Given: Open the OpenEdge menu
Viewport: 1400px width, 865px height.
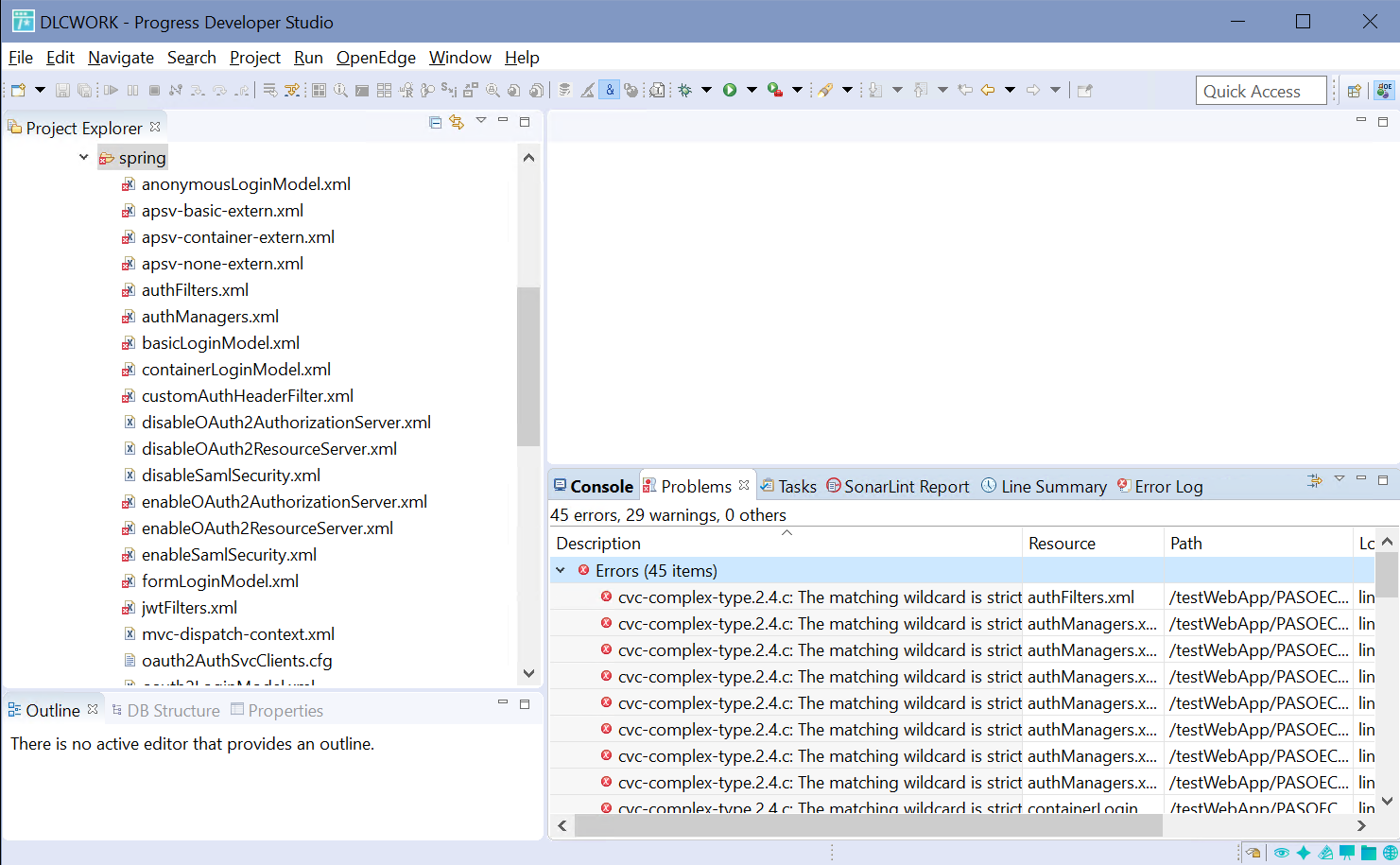Looking at the screenshot, I should coord(376,58).
